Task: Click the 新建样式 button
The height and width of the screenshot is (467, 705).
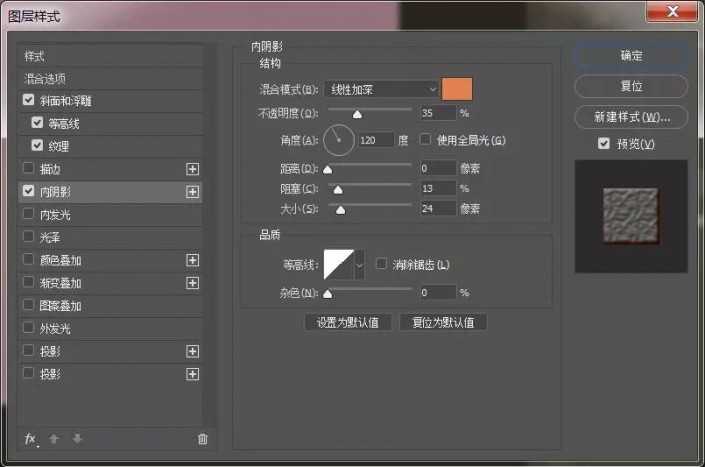Action: point(630,117)
